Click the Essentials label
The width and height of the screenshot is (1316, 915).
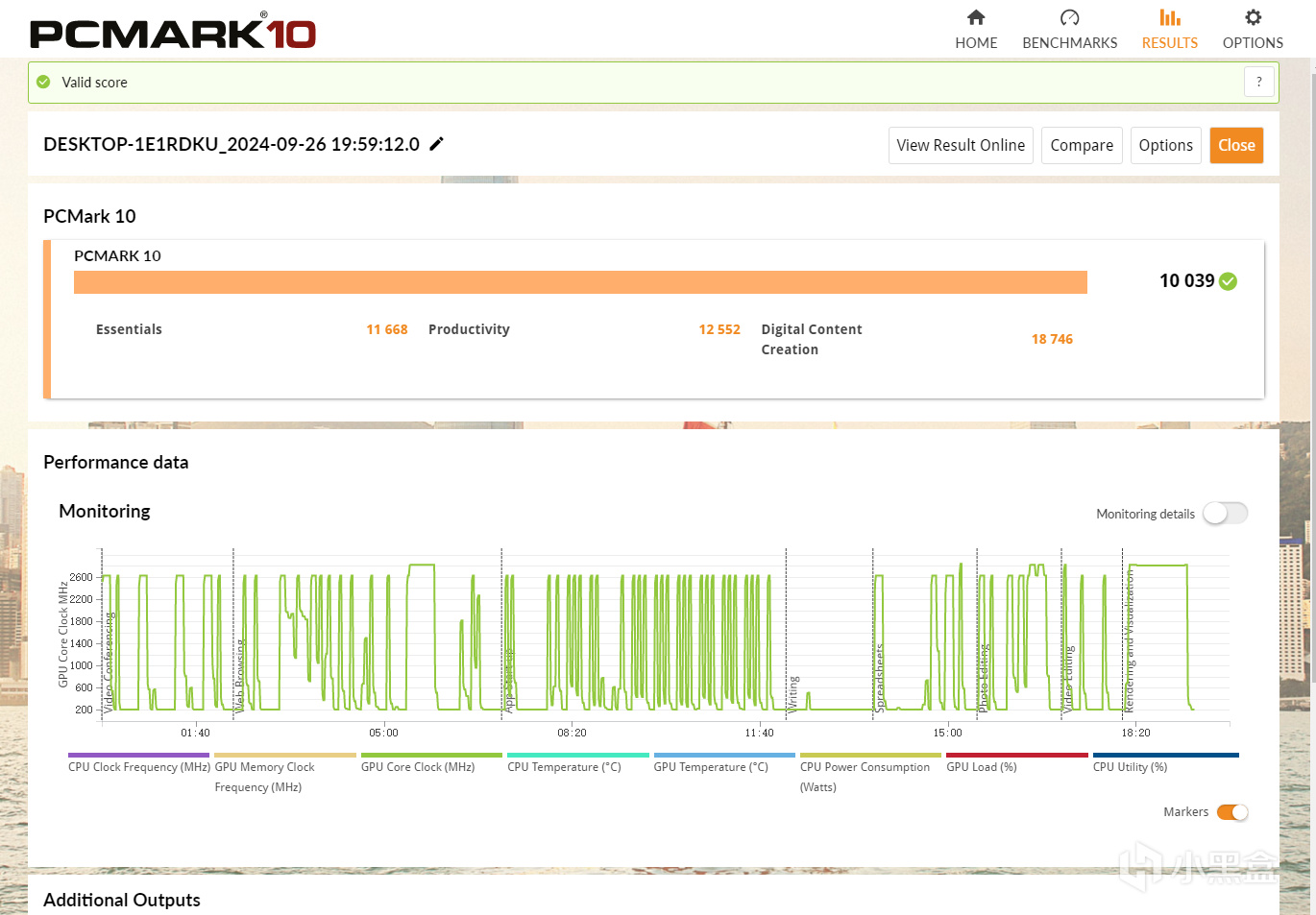pyautogui.click(x=129, y=329)
